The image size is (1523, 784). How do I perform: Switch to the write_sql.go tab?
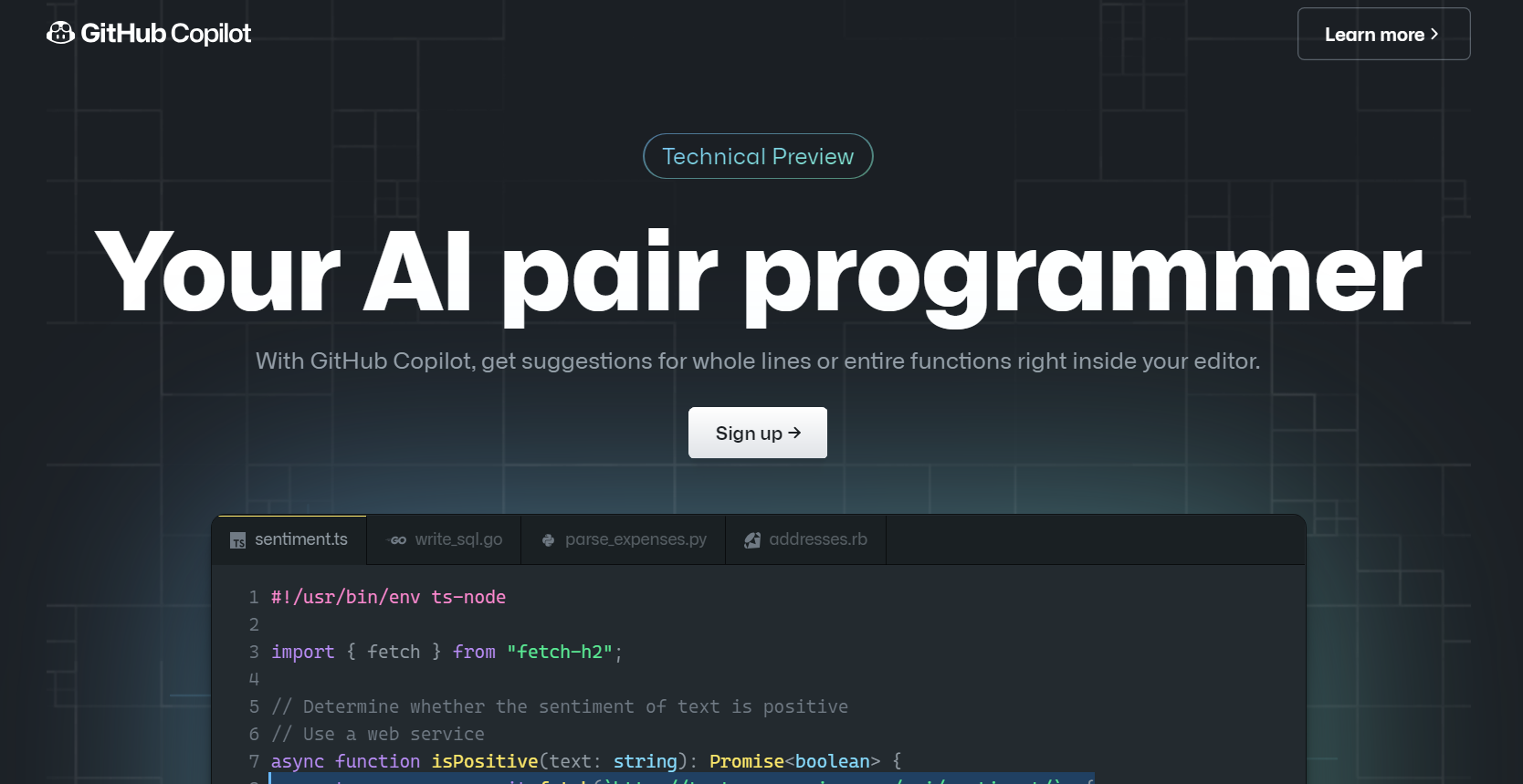445,539
